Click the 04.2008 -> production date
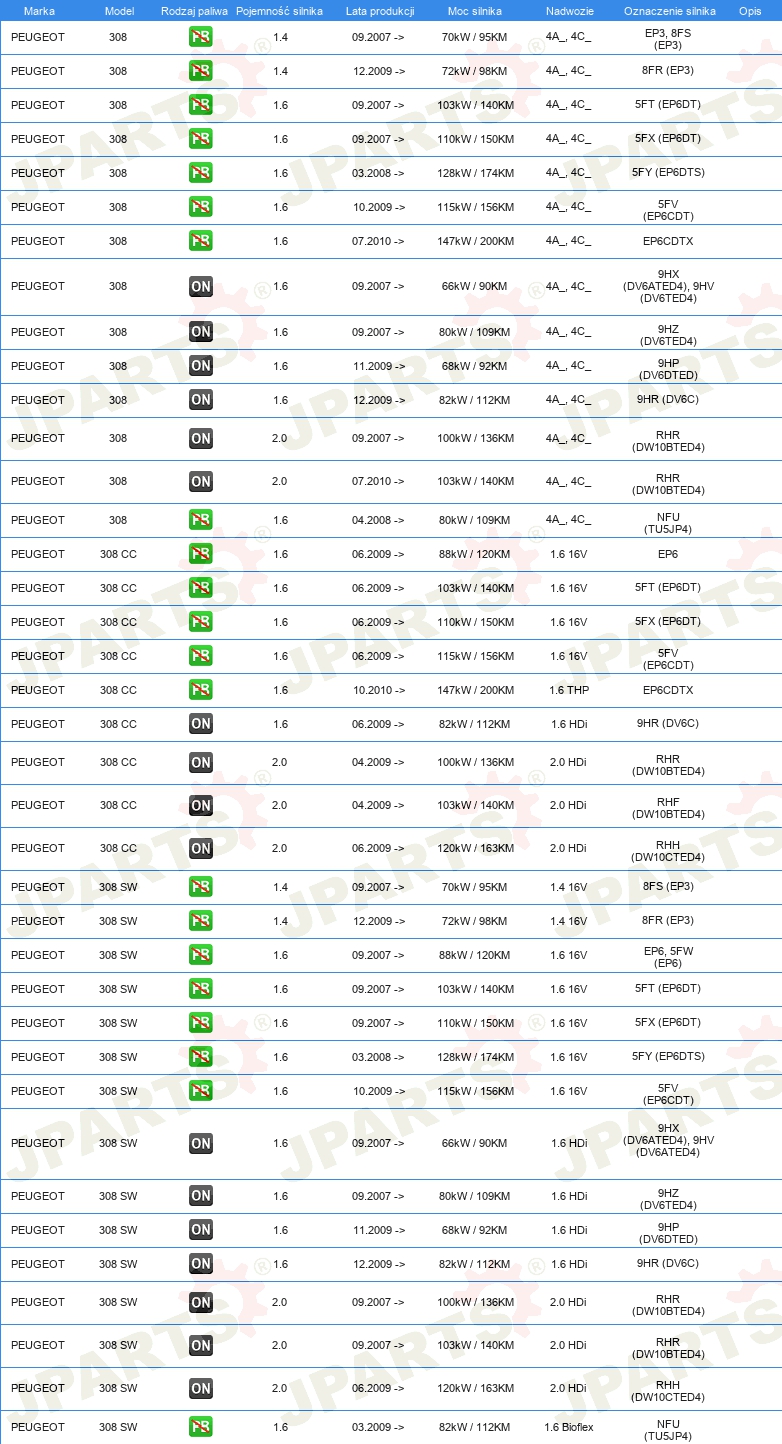 click(378, 520)
